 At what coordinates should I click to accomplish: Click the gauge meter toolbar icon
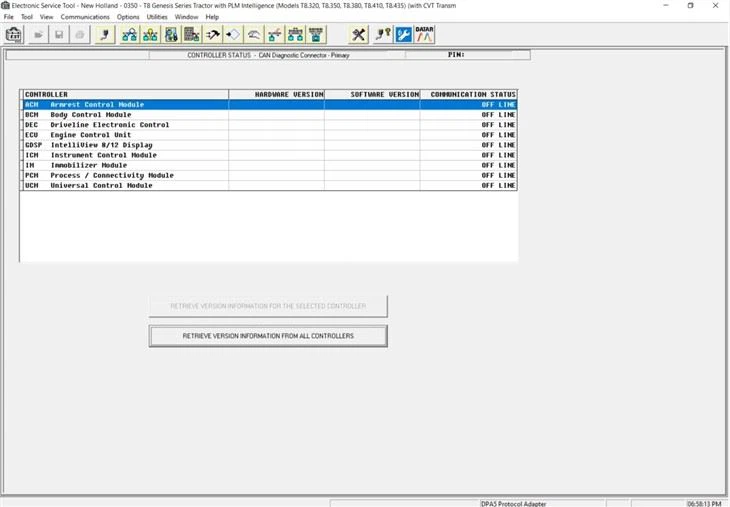tap(254, 35)
